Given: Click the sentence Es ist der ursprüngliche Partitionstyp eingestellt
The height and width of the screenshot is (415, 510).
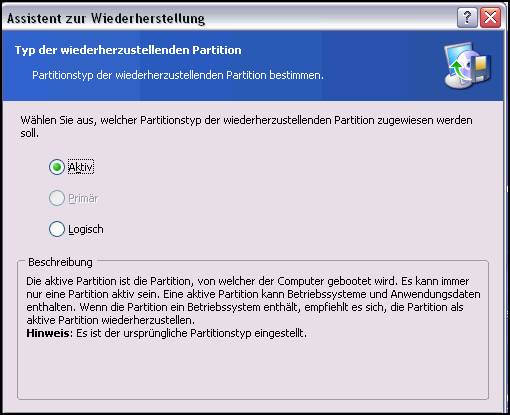Looking at the screenshot, I should coord(191,333).
